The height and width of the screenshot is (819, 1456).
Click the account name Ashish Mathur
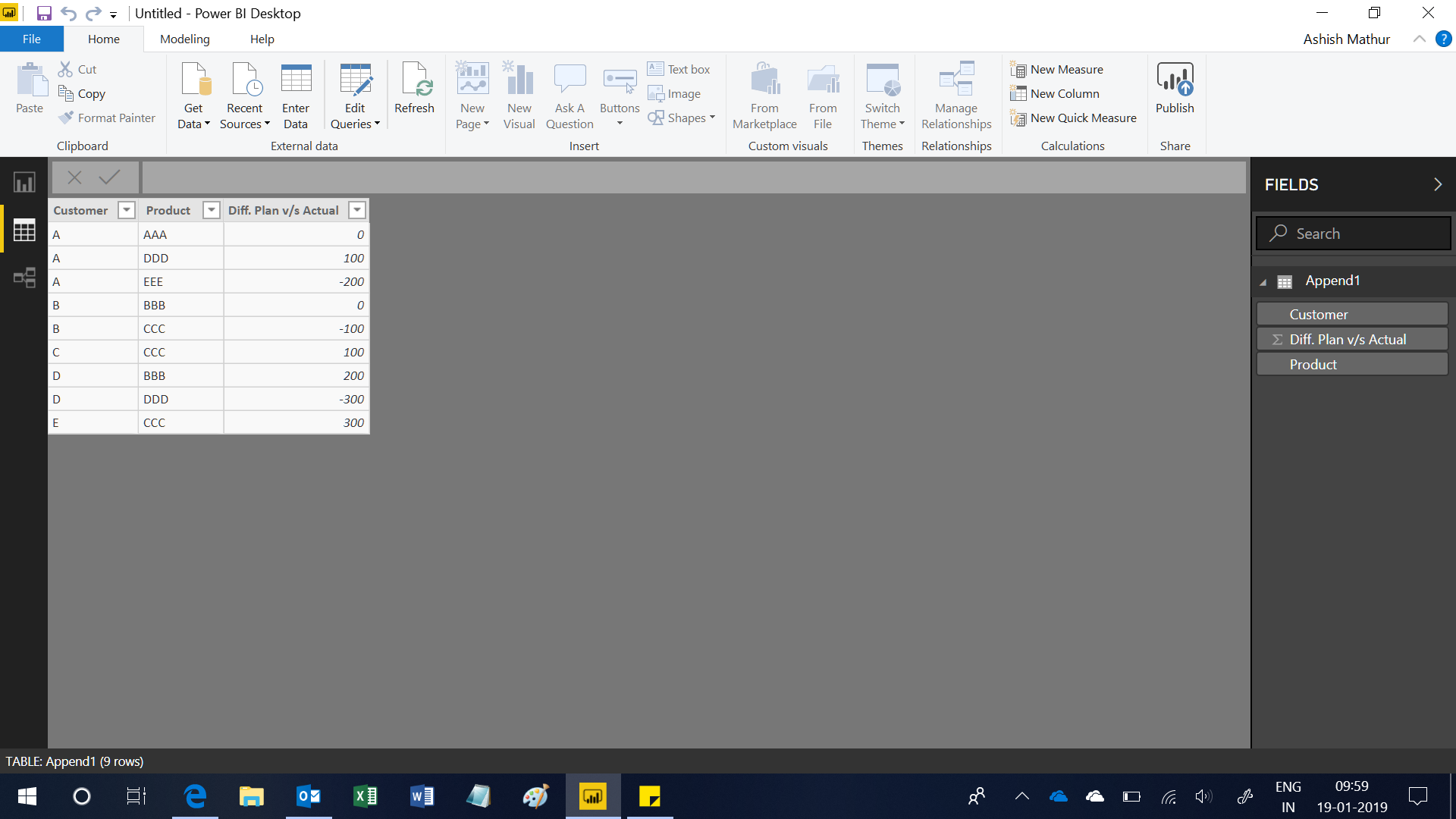[x=1346, y=39]
